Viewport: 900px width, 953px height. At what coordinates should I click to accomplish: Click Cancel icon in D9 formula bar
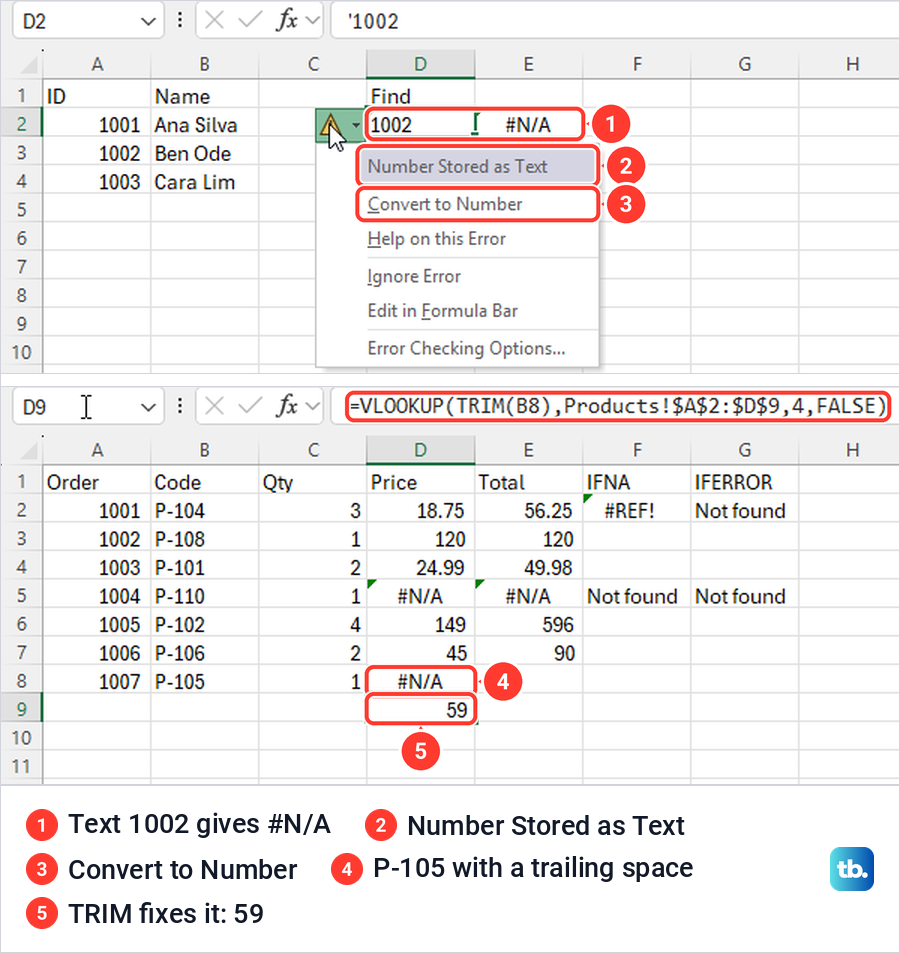point(214,405)
